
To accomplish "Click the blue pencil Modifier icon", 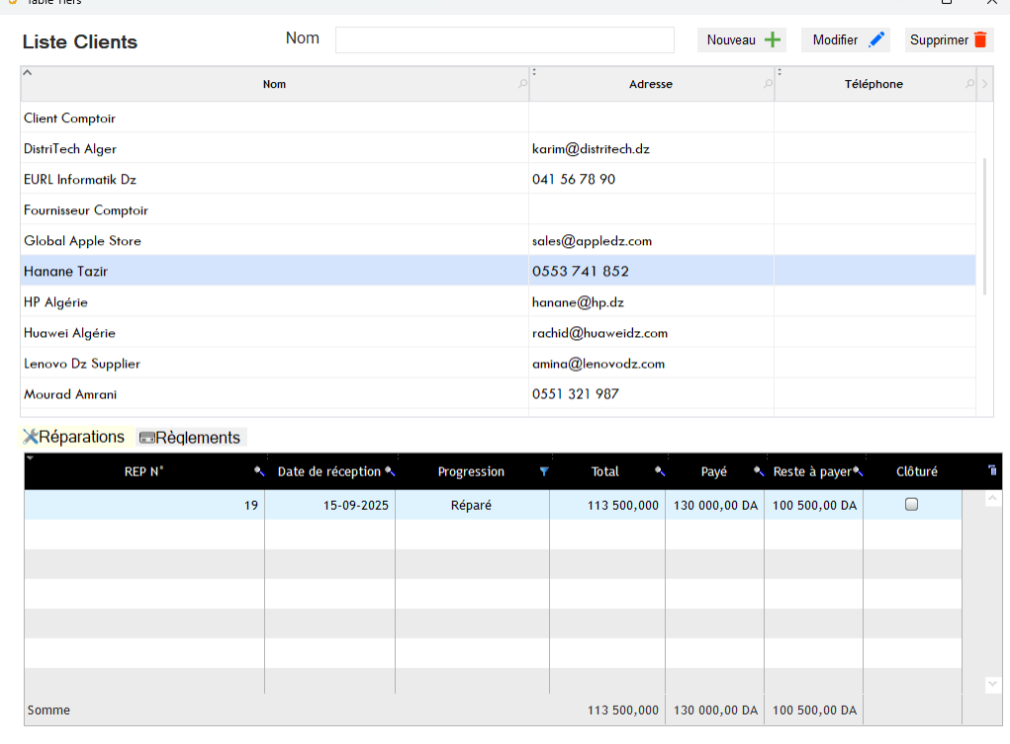I will [x=877, y=40].
